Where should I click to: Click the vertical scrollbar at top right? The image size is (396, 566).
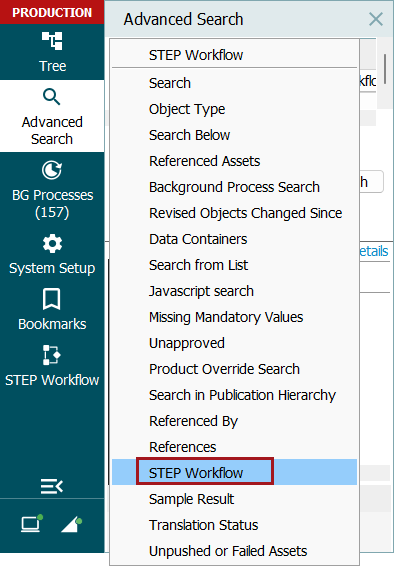385,69
